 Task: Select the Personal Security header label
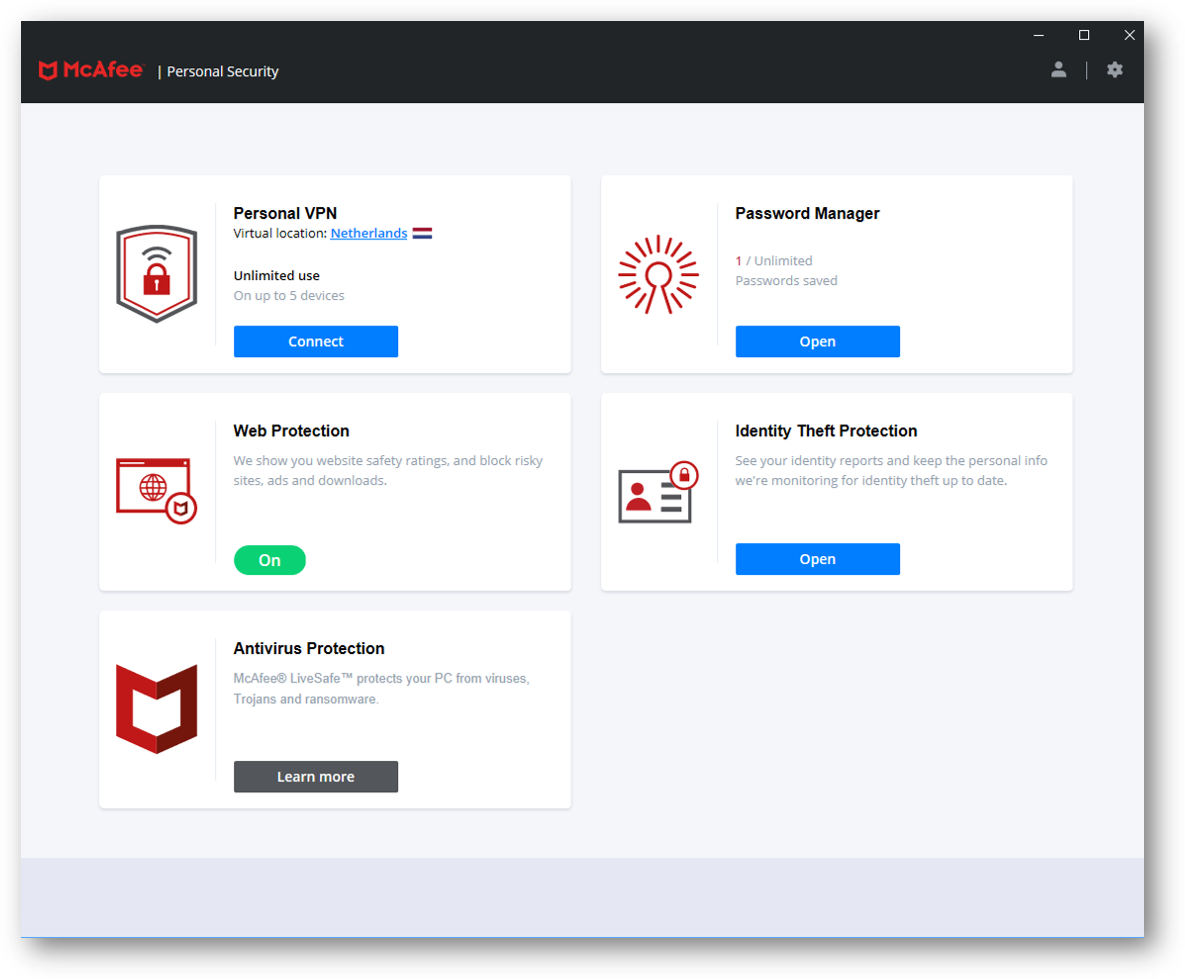point(222,71)
